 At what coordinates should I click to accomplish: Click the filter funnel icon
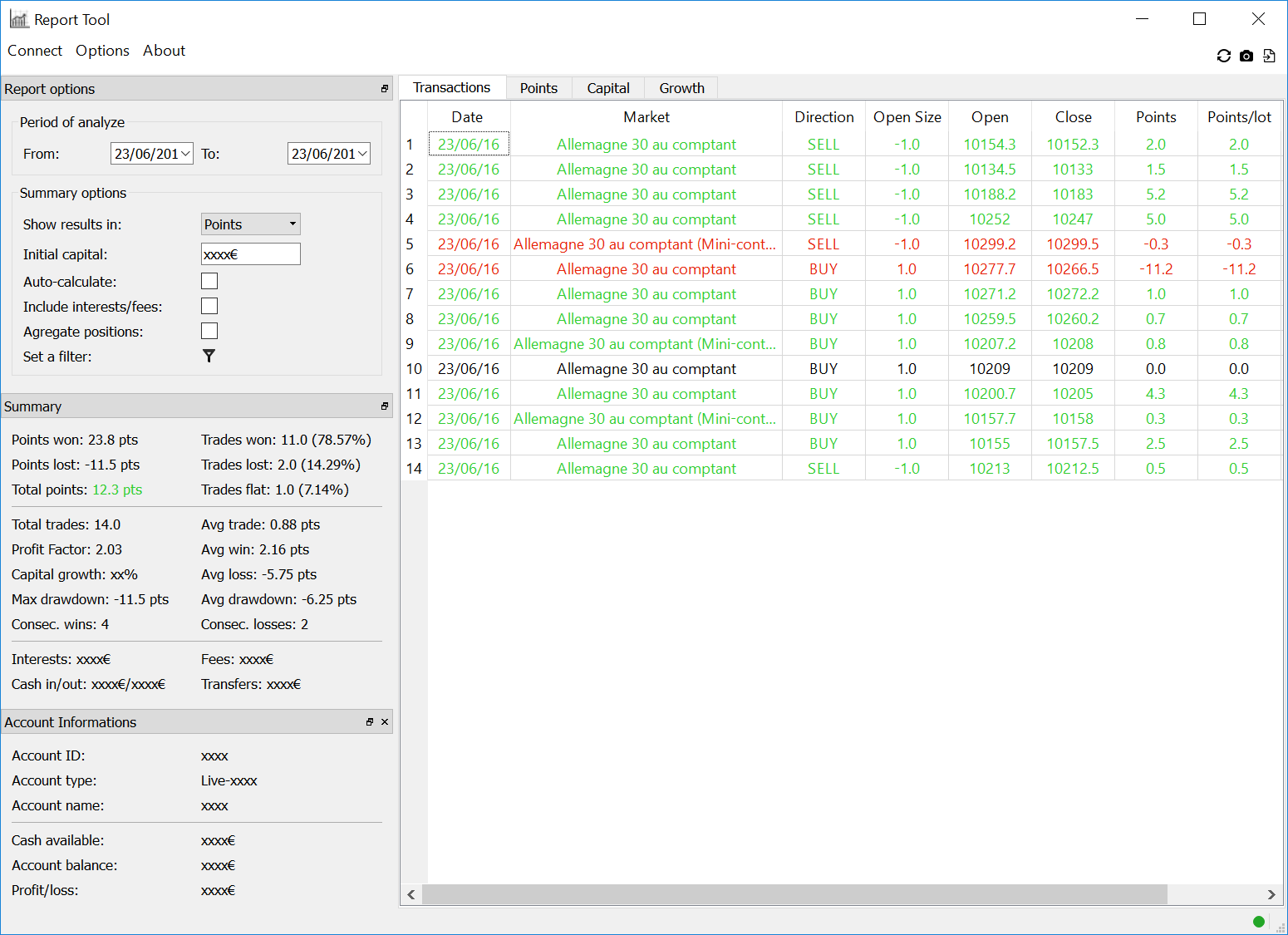(x=209, y=356)
